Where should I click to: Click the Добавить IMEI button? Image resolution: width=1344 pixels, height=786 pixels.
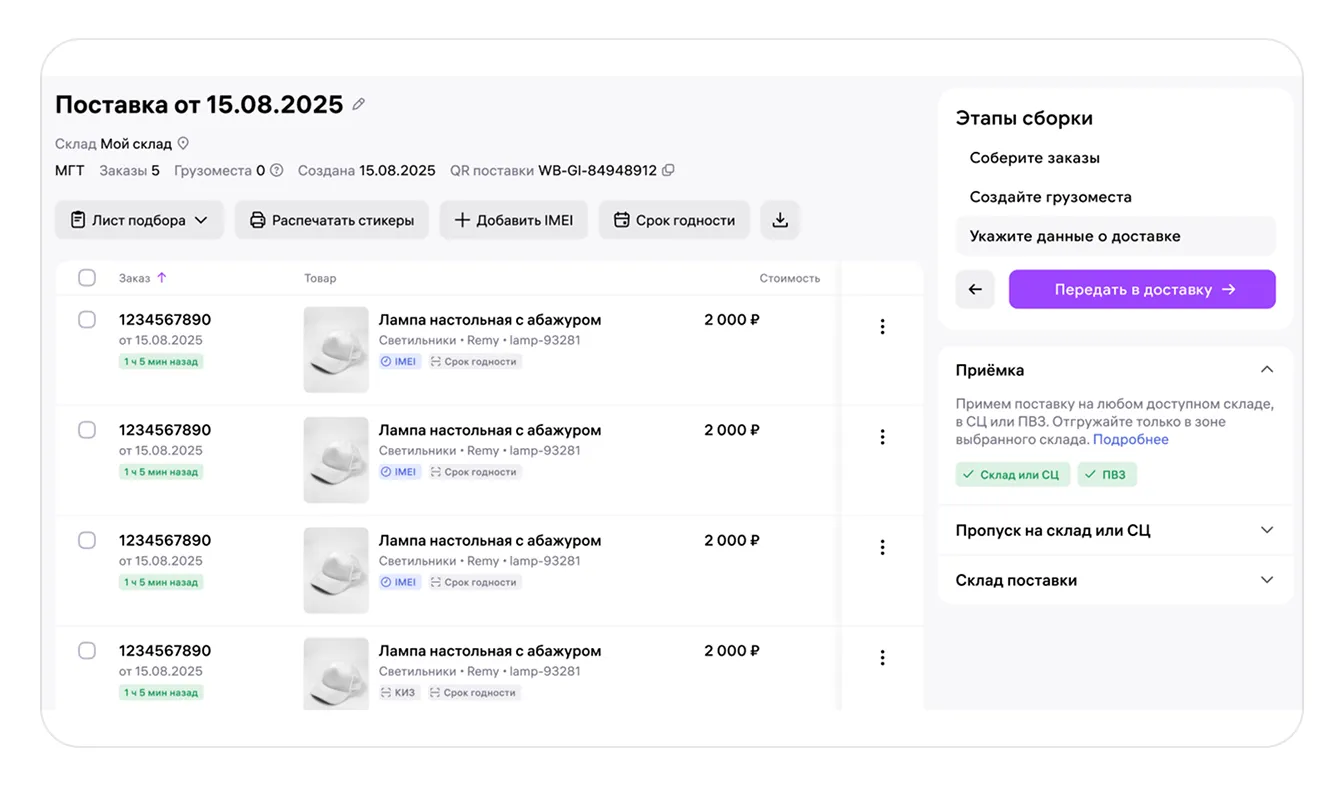[514, 220]
